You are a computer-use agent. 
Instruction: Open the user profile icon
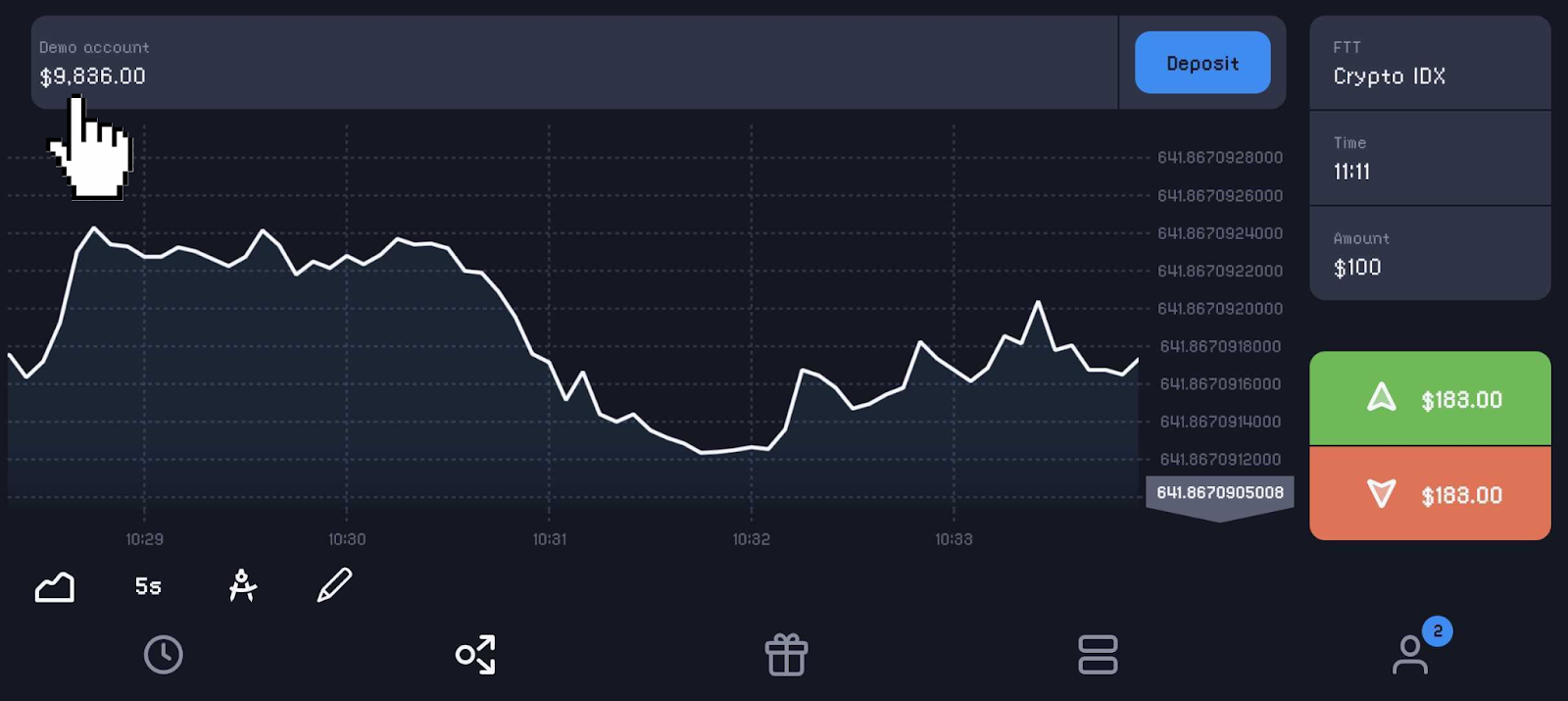point(1409,655)
